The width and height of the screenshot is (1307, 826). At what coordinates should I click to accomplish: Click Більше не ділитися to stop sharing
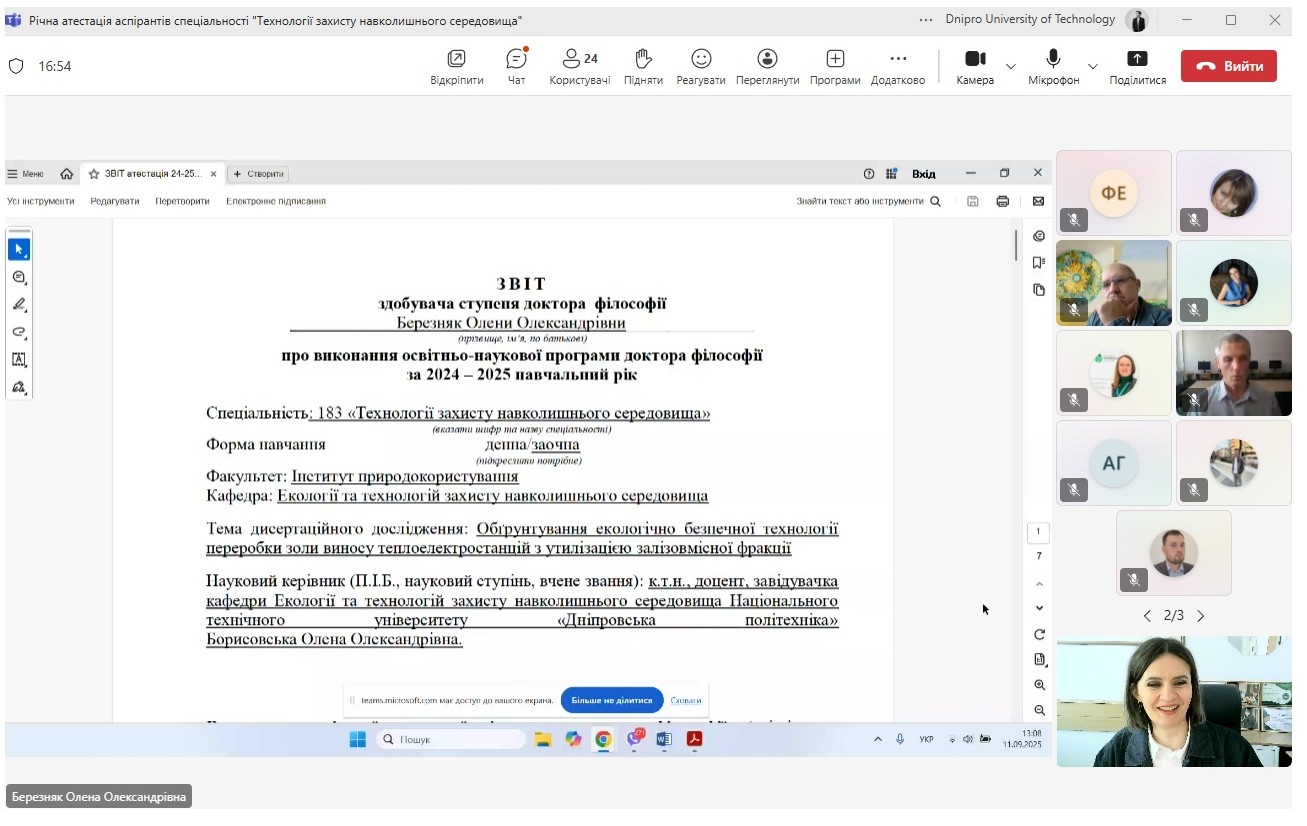click(x=612, y=700)
